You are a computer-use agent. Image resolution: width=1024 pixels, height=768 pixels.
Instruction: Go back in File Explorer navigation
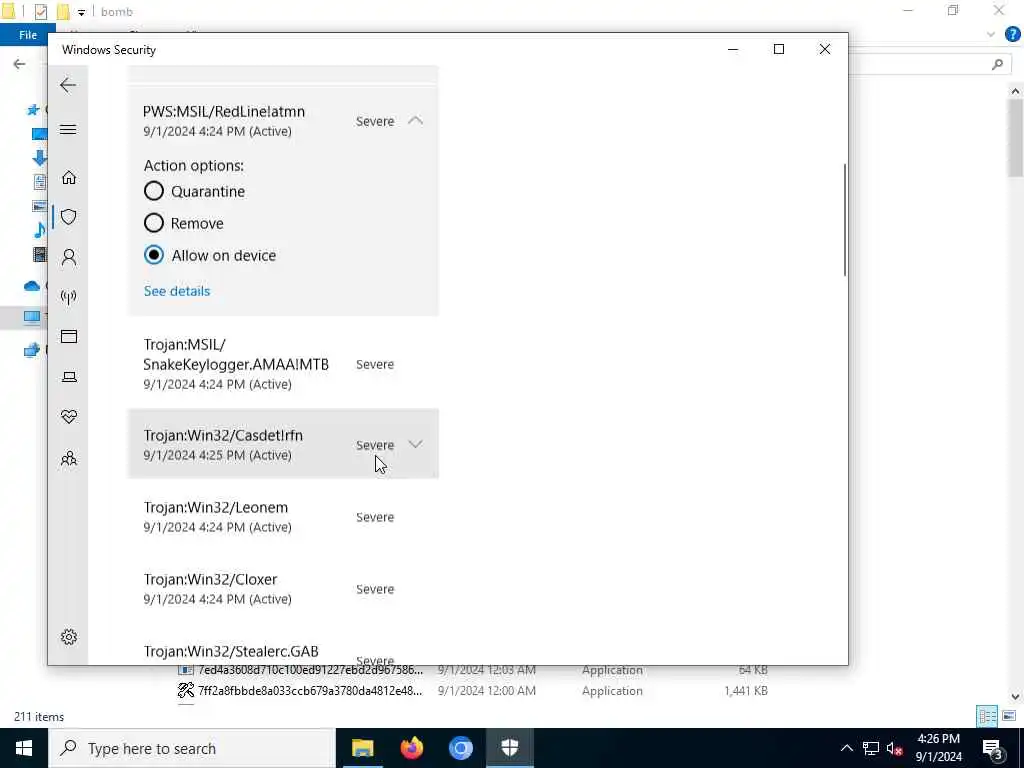point(20,64)
